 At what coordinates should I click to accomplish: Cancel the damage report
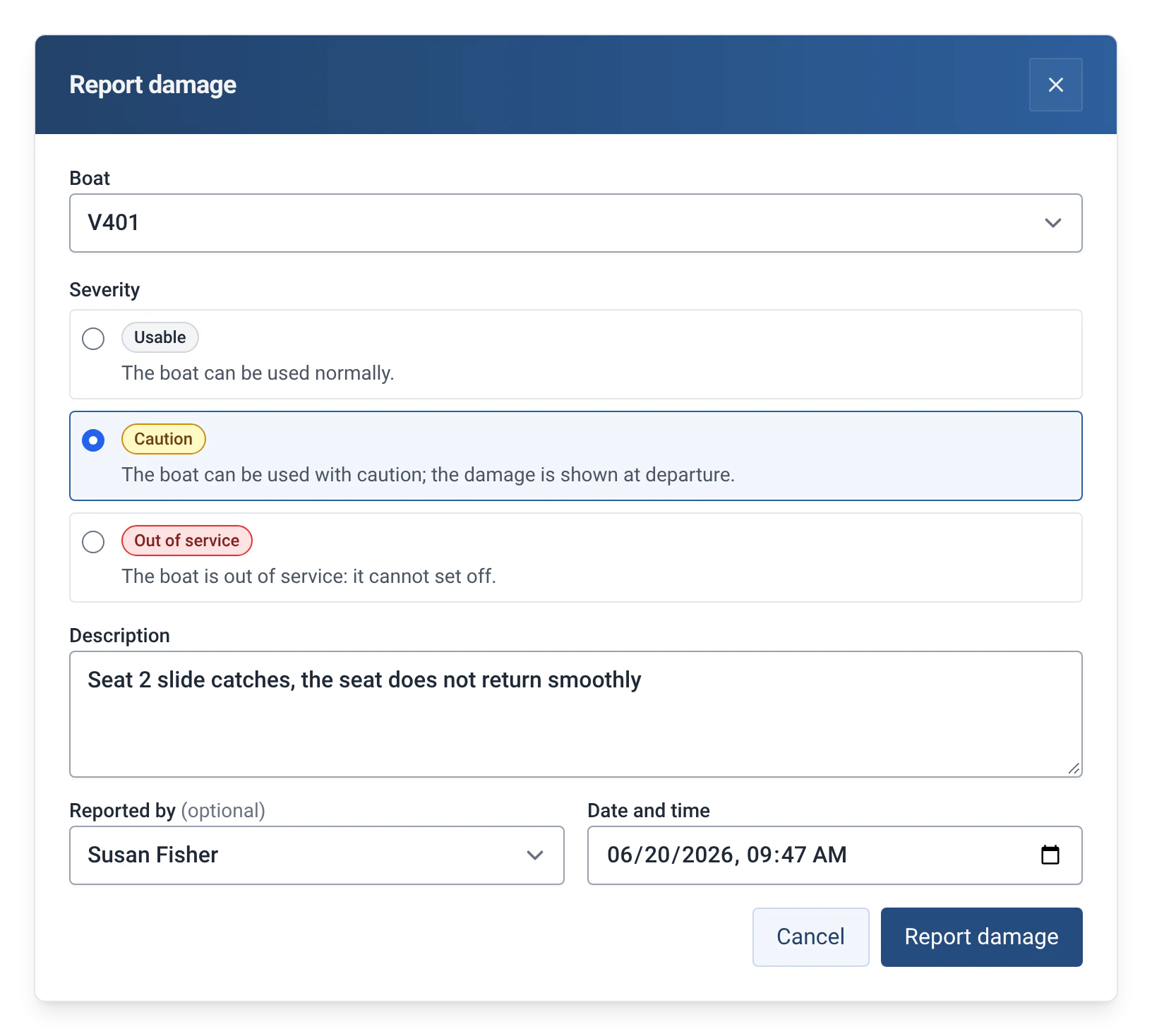[811, 937]
